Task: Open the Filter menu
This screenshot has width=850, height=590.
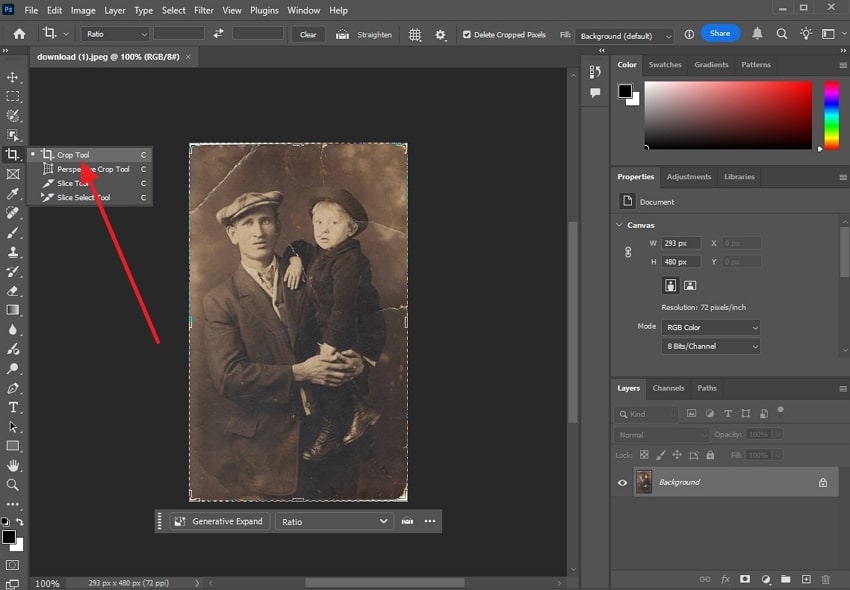Action: [x=204, y=10]
